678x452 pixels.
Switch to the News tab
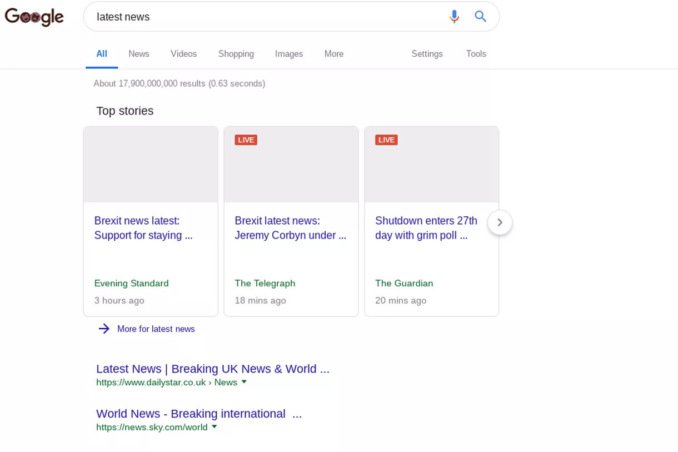pyautogui.click(x=139, y=54)
